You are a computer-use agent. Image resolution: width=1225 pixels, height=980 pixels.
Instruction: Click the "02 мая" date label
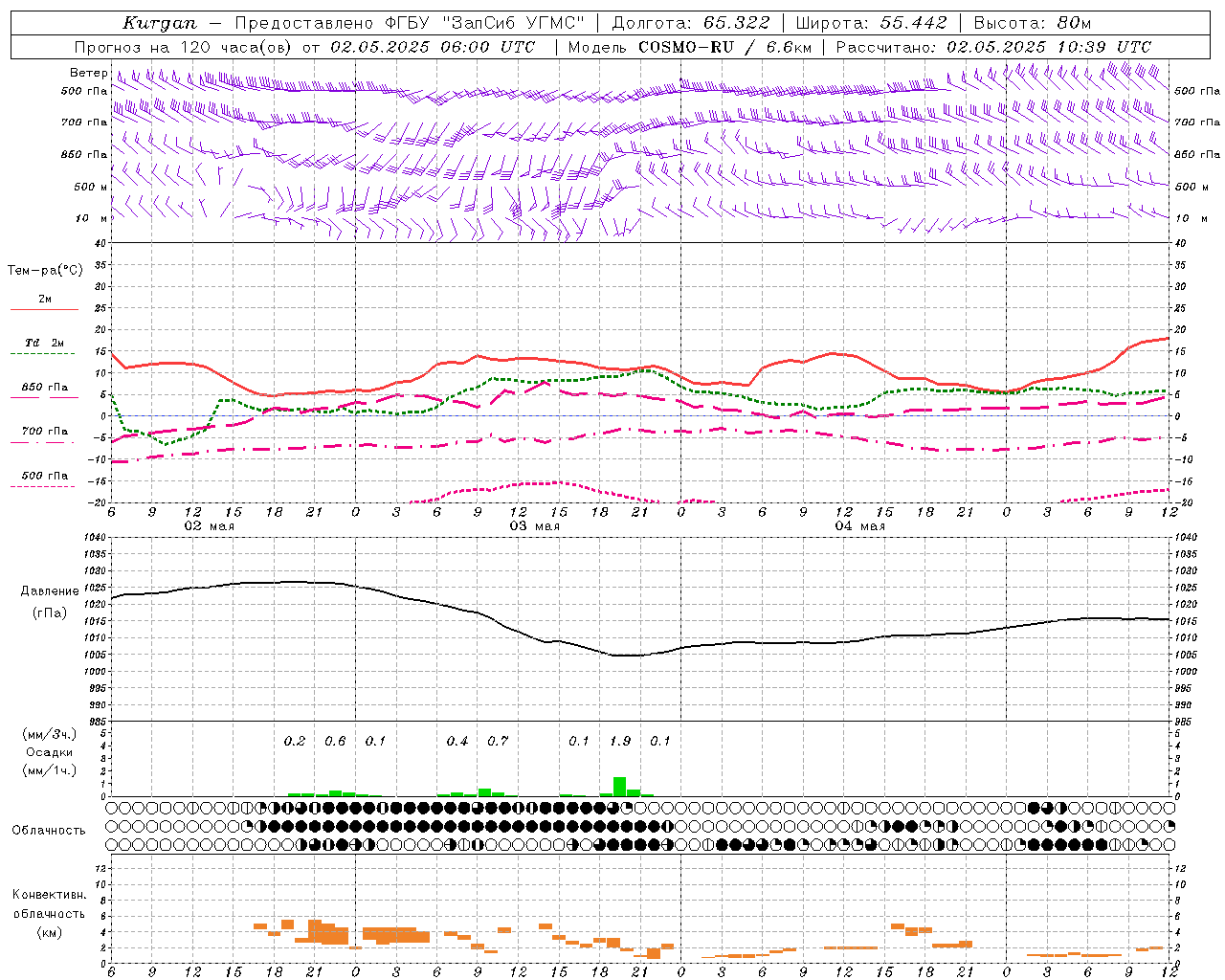click(x=209, y=526)
